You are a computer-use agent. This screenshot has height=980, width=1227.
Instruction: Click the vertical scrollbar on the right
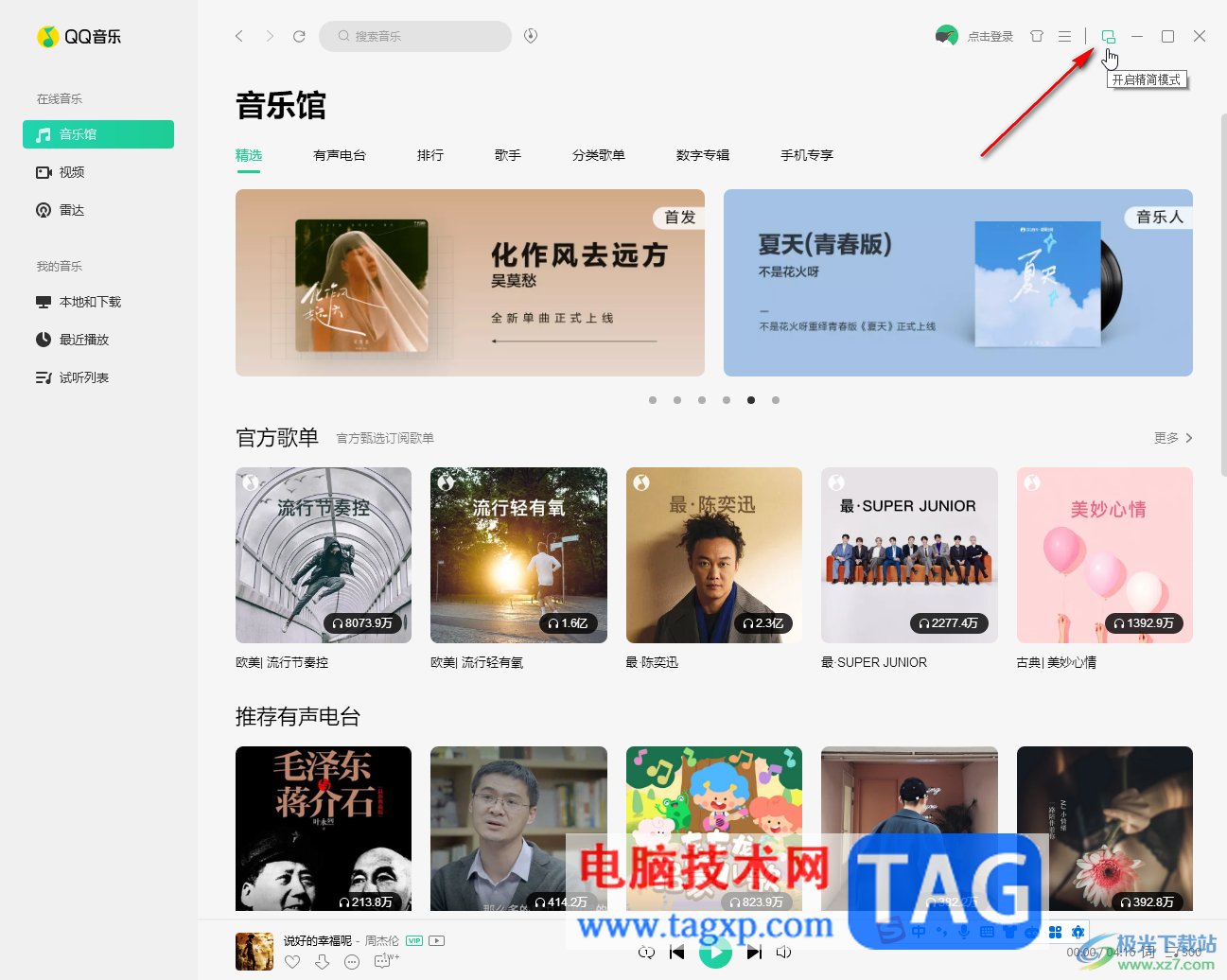pyautogui.click(x=1222, y=293)
